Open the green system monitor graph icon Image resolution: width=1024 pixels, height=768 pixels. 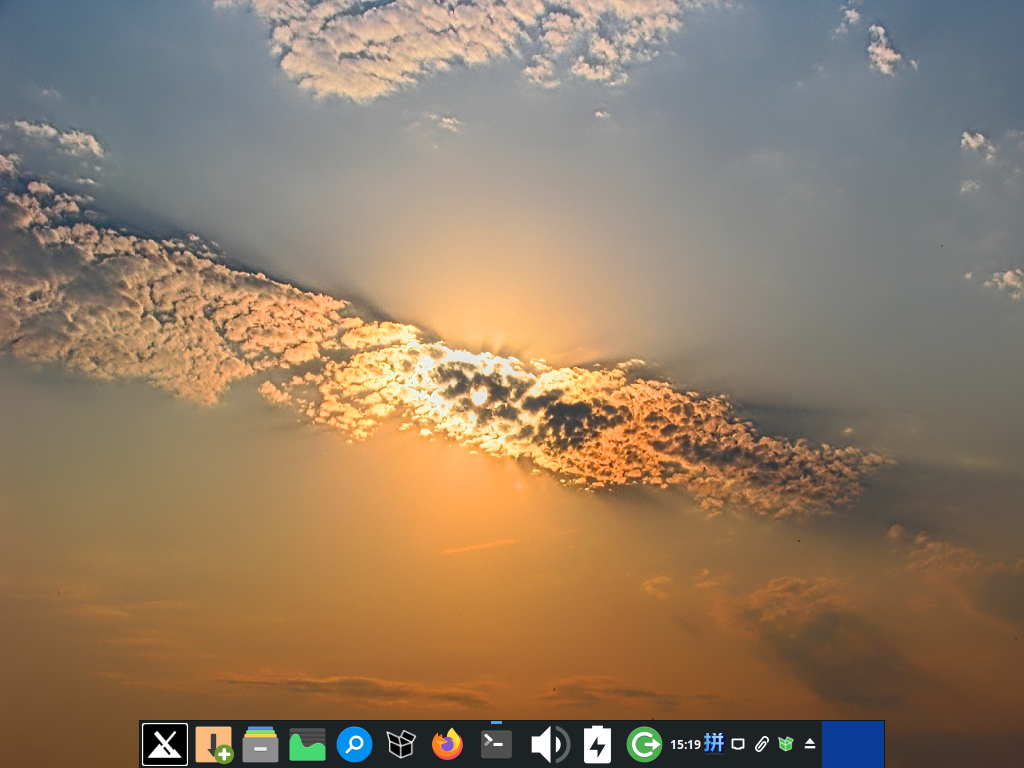pyautogui.click(x=307, y=744)
